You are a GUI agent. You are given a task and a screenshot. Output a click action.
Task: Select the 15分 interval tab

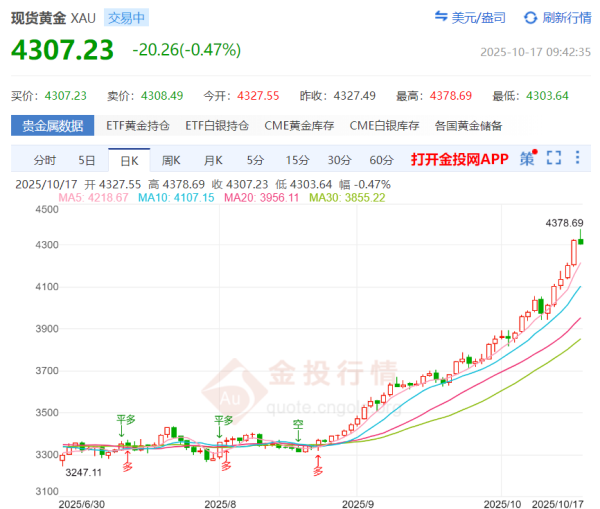click(297, 160)
